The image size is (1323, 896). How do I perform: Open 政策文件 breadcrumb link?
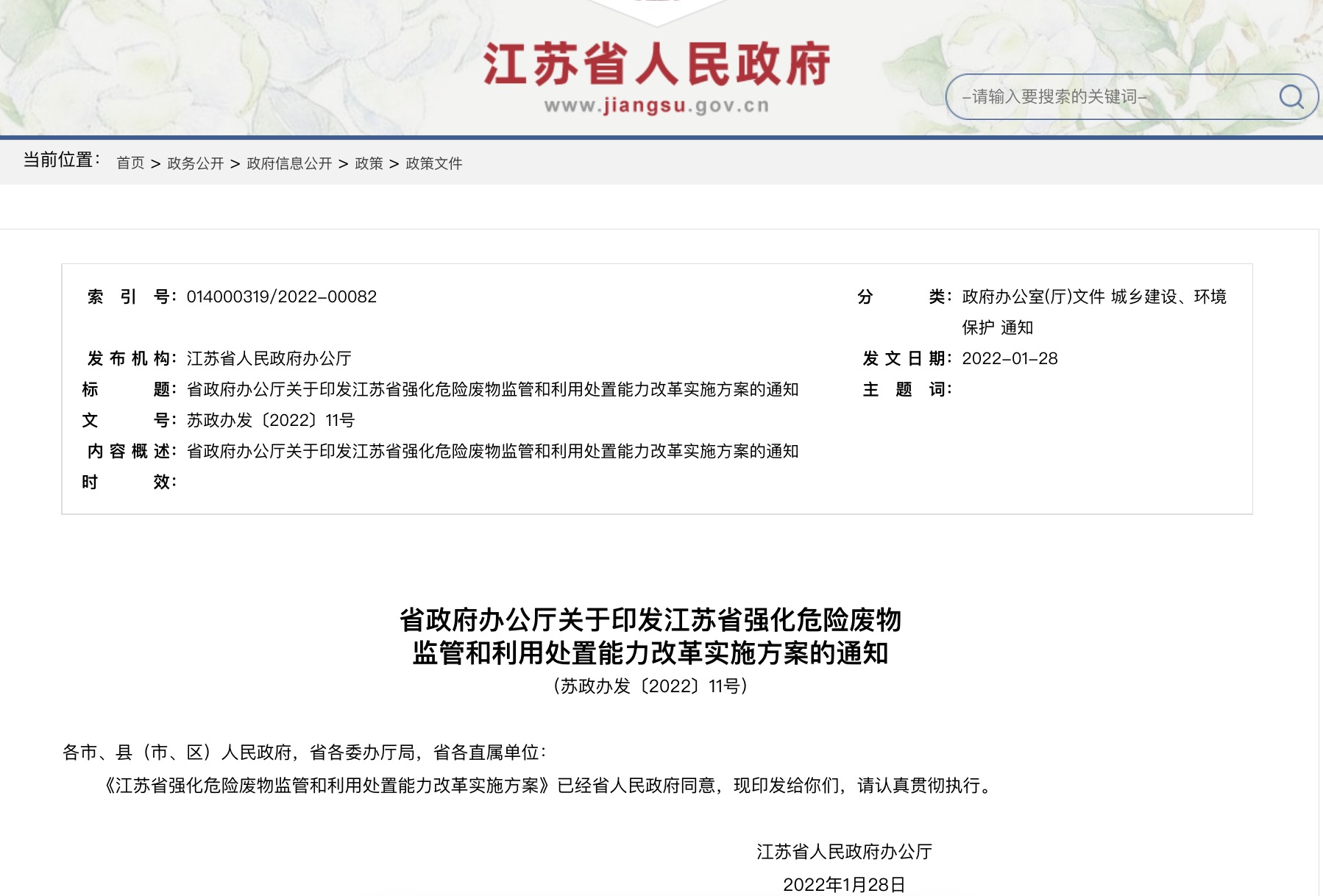433,163
